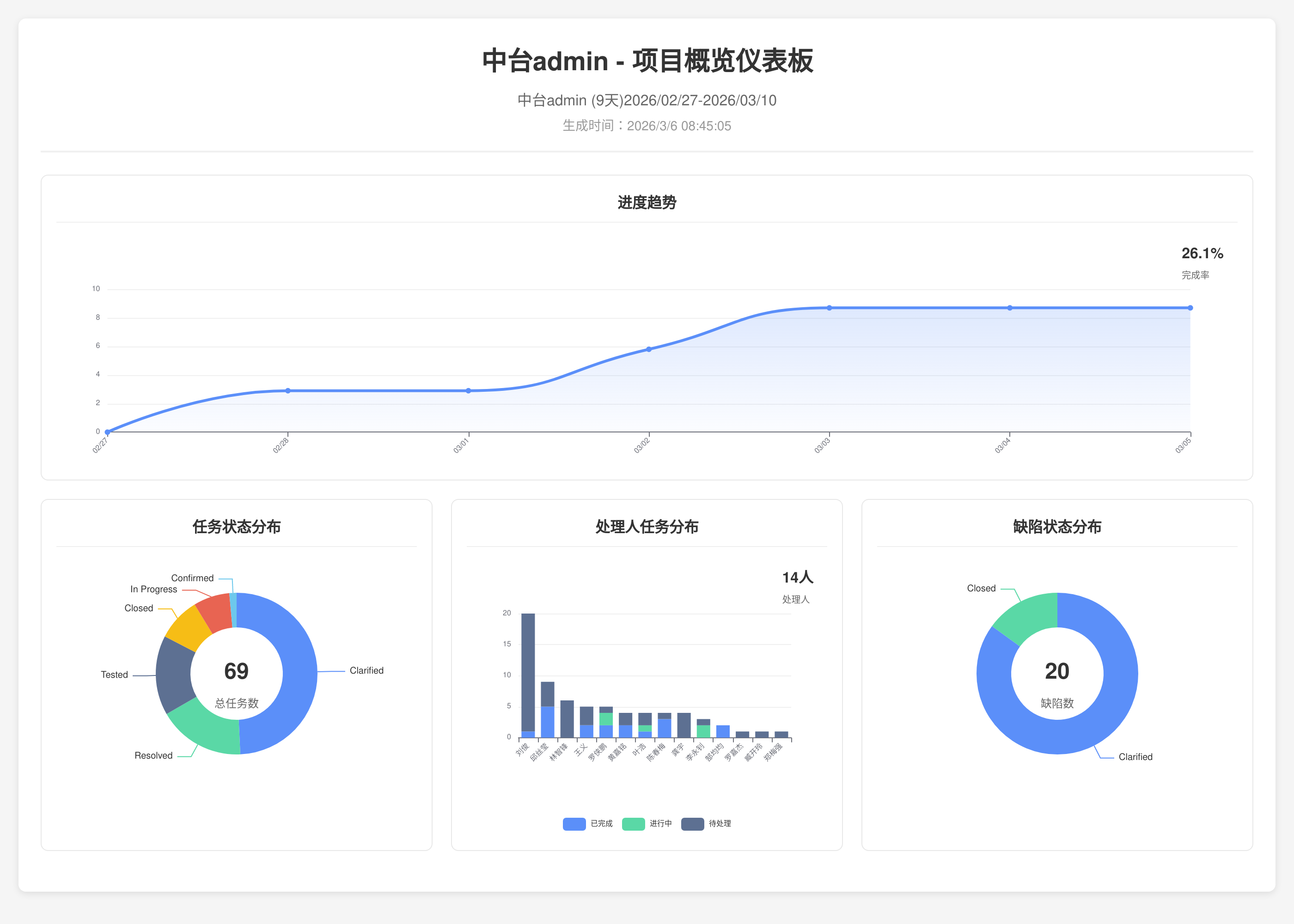The height and width of the screenshot is (924, 1294).
Task: Click the tallest bar for 刘俊
Action: pos(528,671)
